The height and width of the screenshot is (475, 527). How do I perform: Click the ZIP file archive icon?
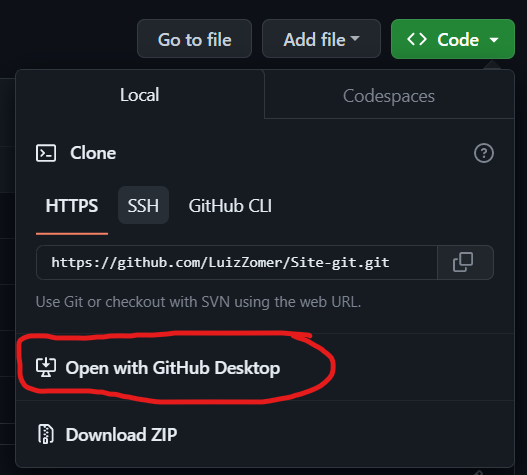pyautogui.click(x=46, y=434)
